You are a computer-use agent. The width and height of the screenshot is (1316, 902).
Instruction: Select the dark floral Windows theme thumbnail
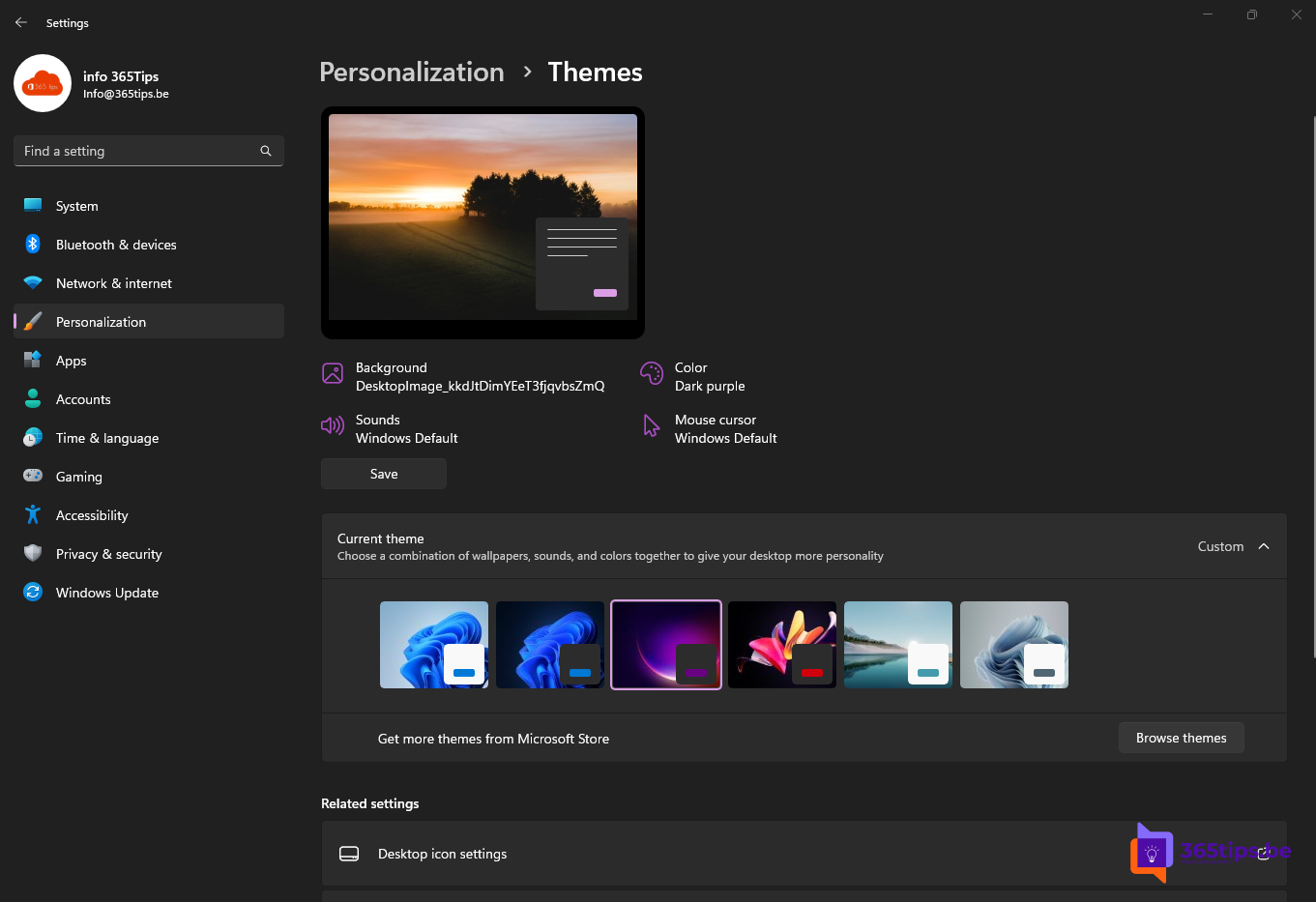(781, 644)
